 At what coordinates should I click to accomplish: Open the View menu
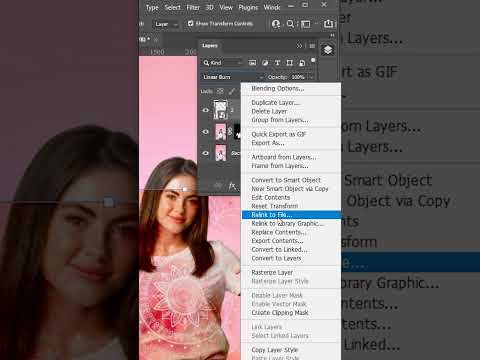(226, 8)
